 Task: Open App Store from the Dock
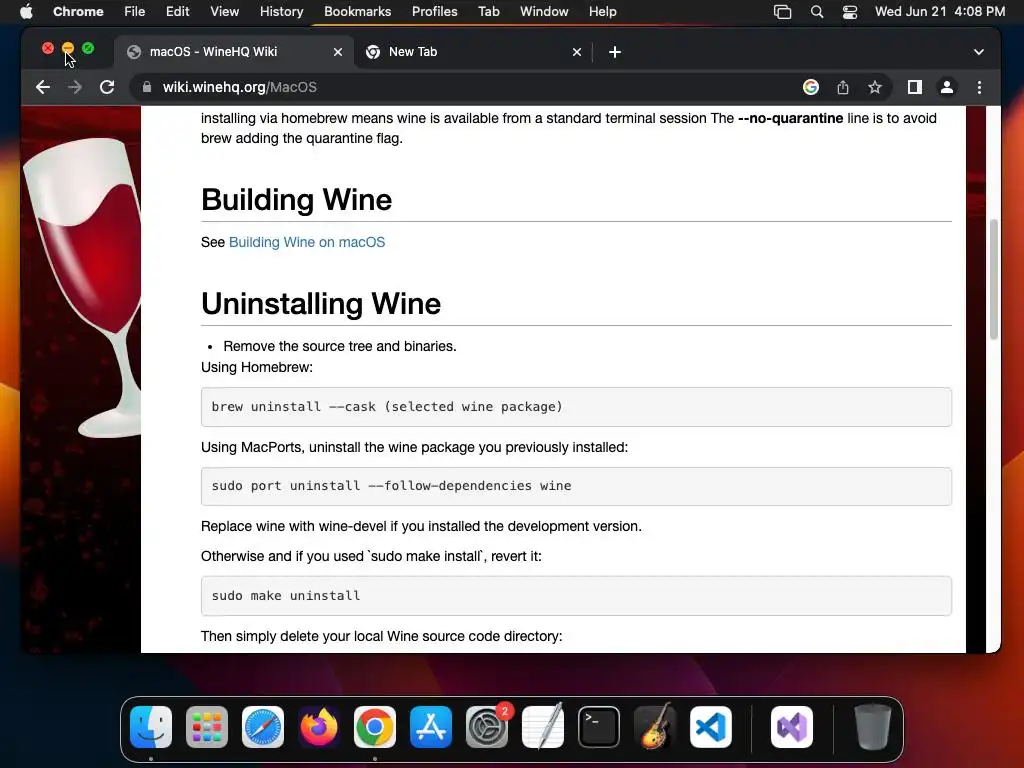pos(431,727)
